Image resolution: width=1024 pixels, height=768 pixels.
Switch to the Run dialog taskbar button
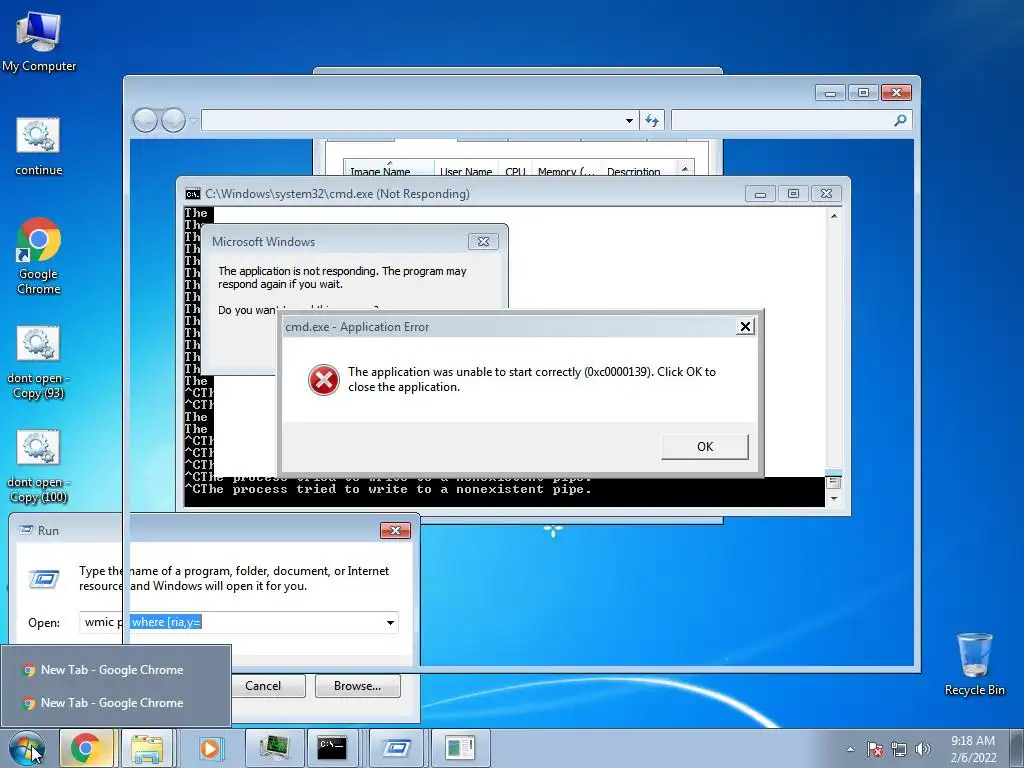click(396, 748)
